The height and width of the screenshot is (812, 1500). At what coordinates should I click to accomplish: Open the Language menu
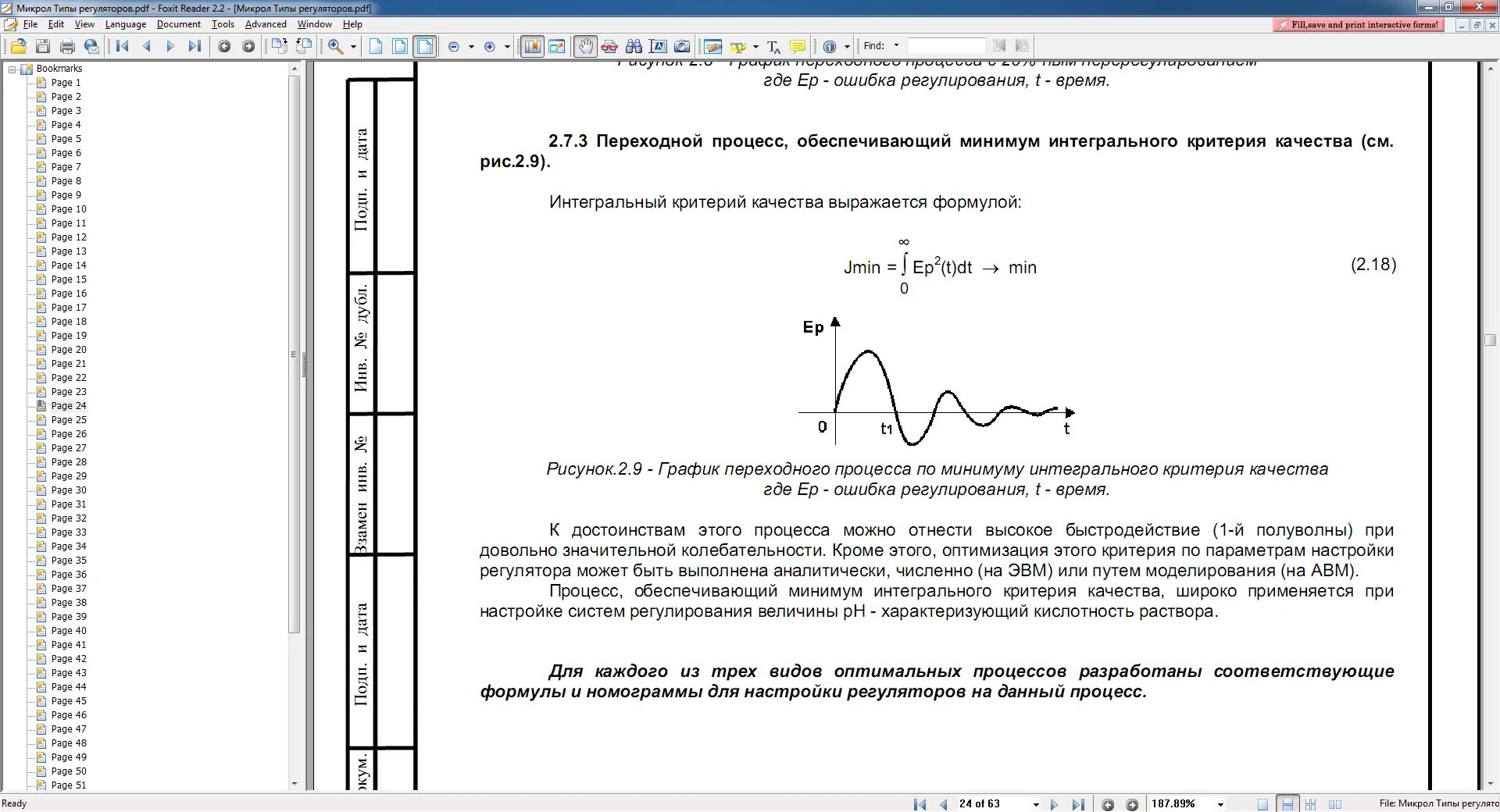[126, 24]
